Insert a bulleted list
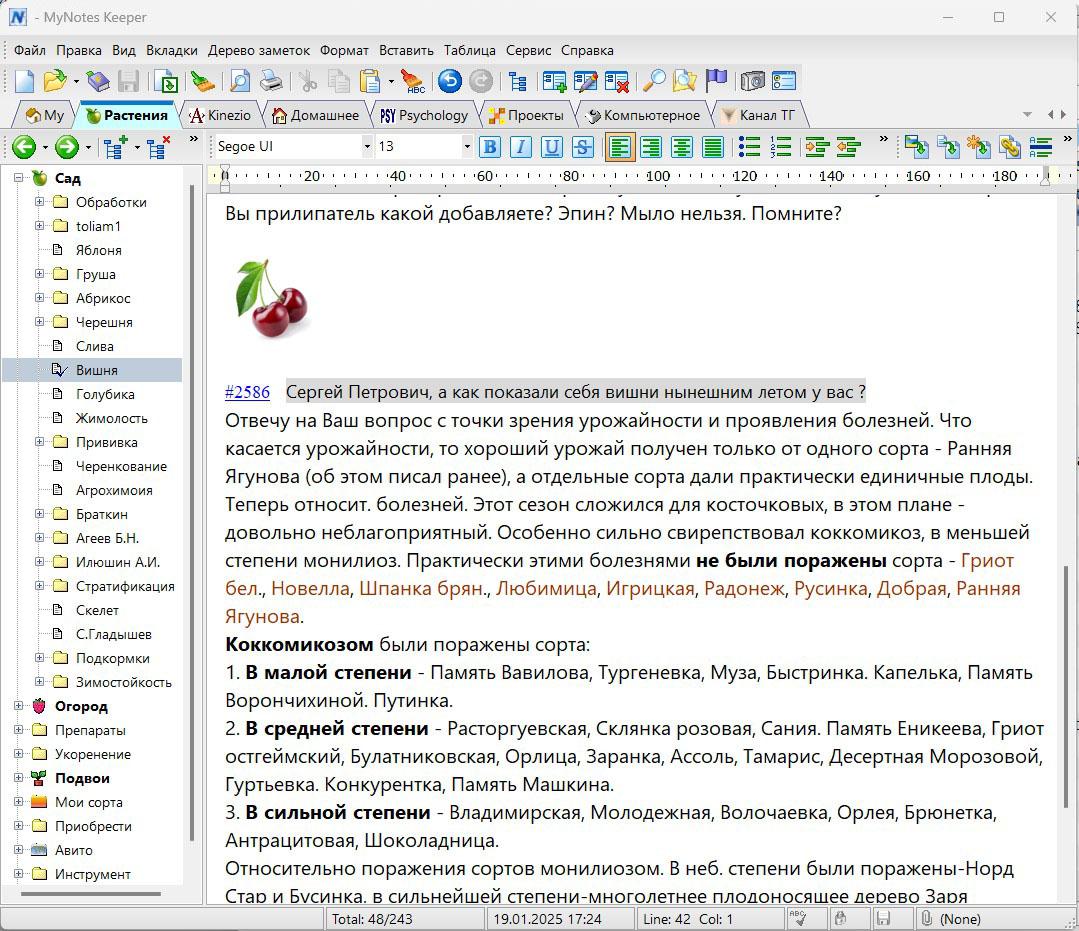Viewport: 1079px width, 931px height. pyautogui.click(x=749, y=147)
